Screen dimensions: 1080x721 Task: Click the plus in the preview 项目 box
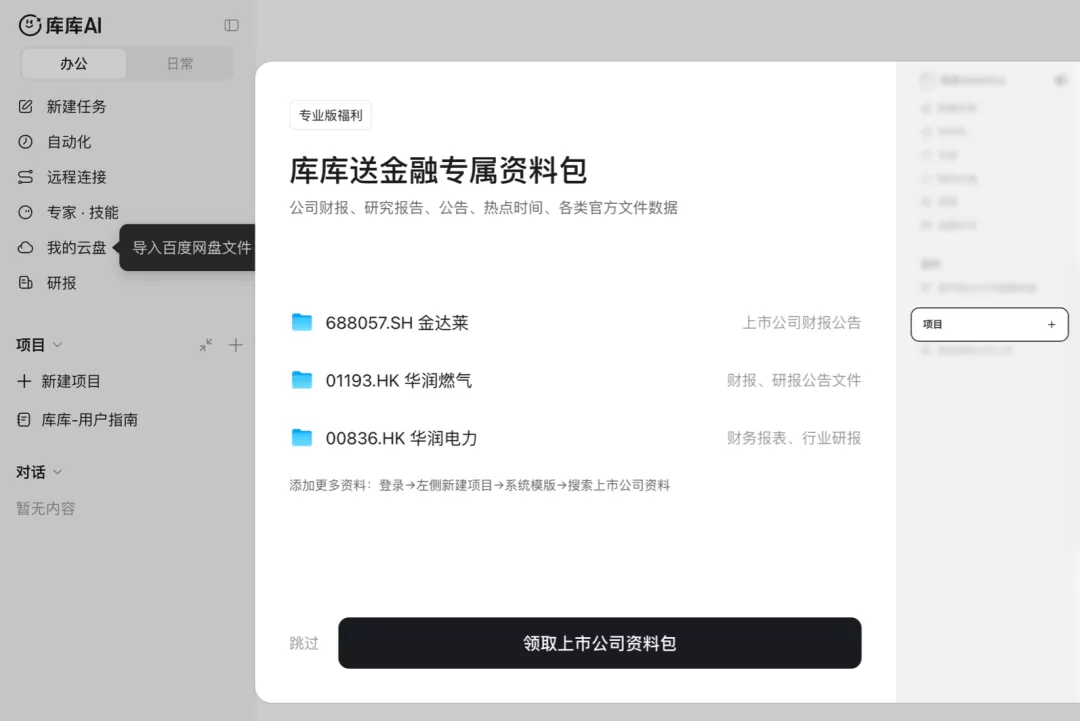pyautogui.click(x=1051, y=324)
